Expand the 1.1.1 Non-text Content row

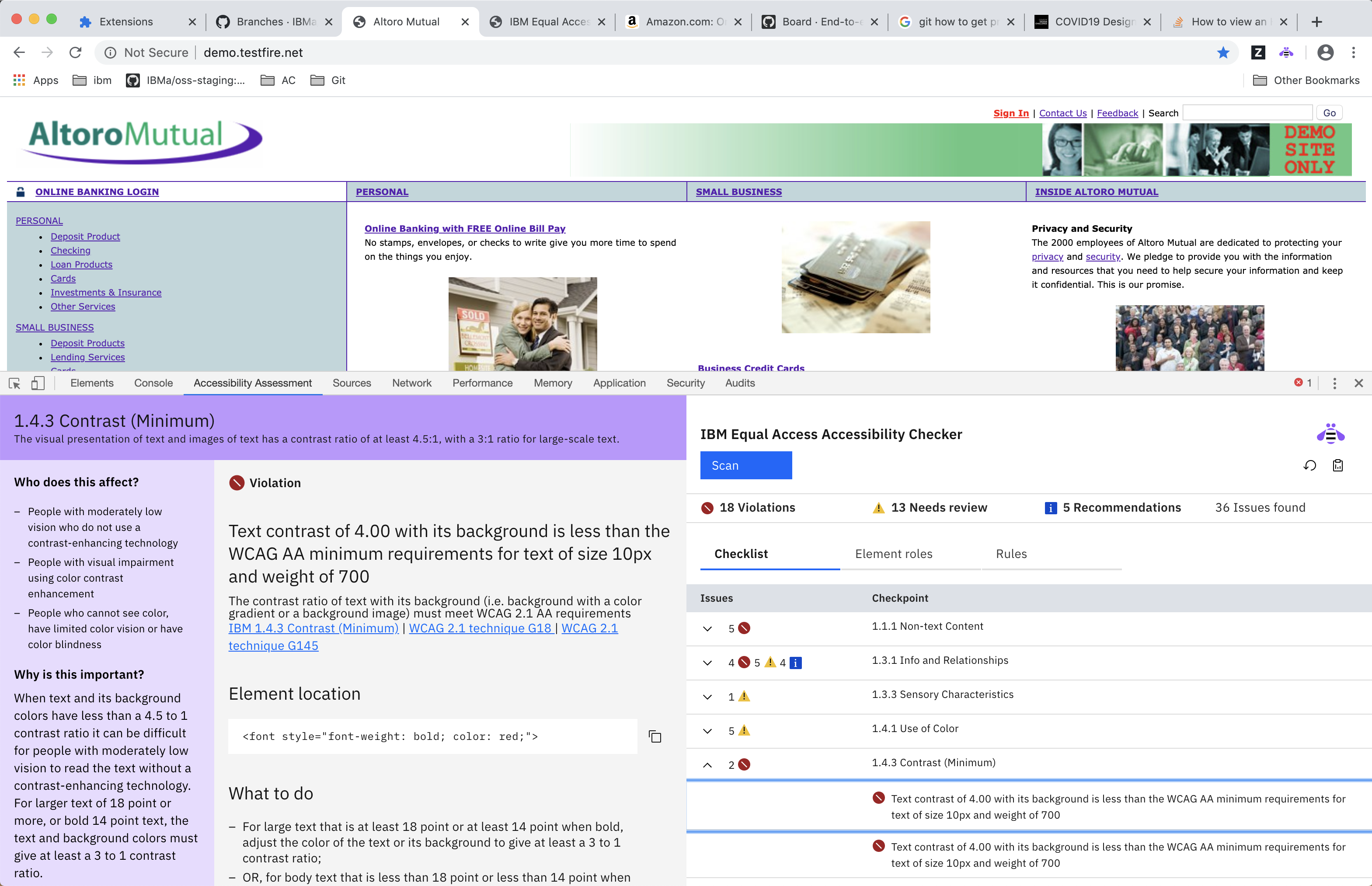[x=707, y=628]
